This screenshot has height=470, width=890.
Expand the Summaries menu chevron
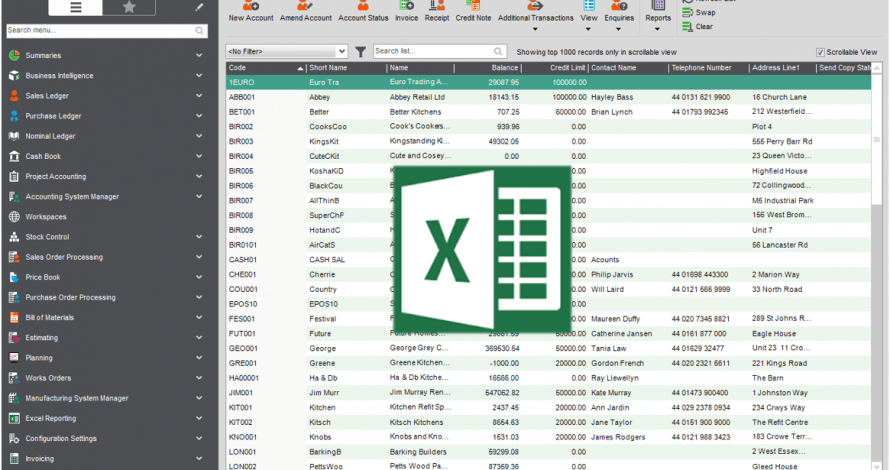click(199, 55)
